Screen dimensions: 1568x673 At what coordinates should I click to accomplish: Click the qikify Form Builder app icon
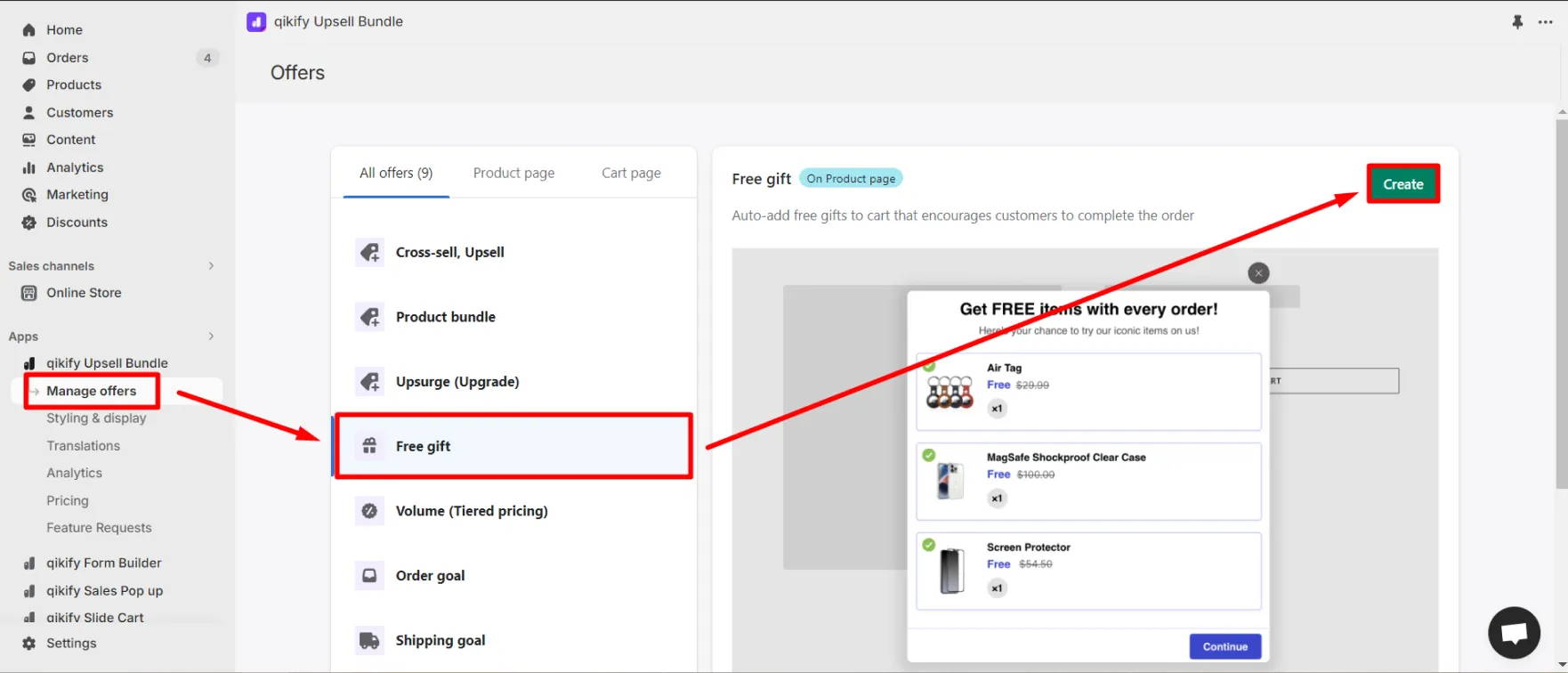coord(28,563)
